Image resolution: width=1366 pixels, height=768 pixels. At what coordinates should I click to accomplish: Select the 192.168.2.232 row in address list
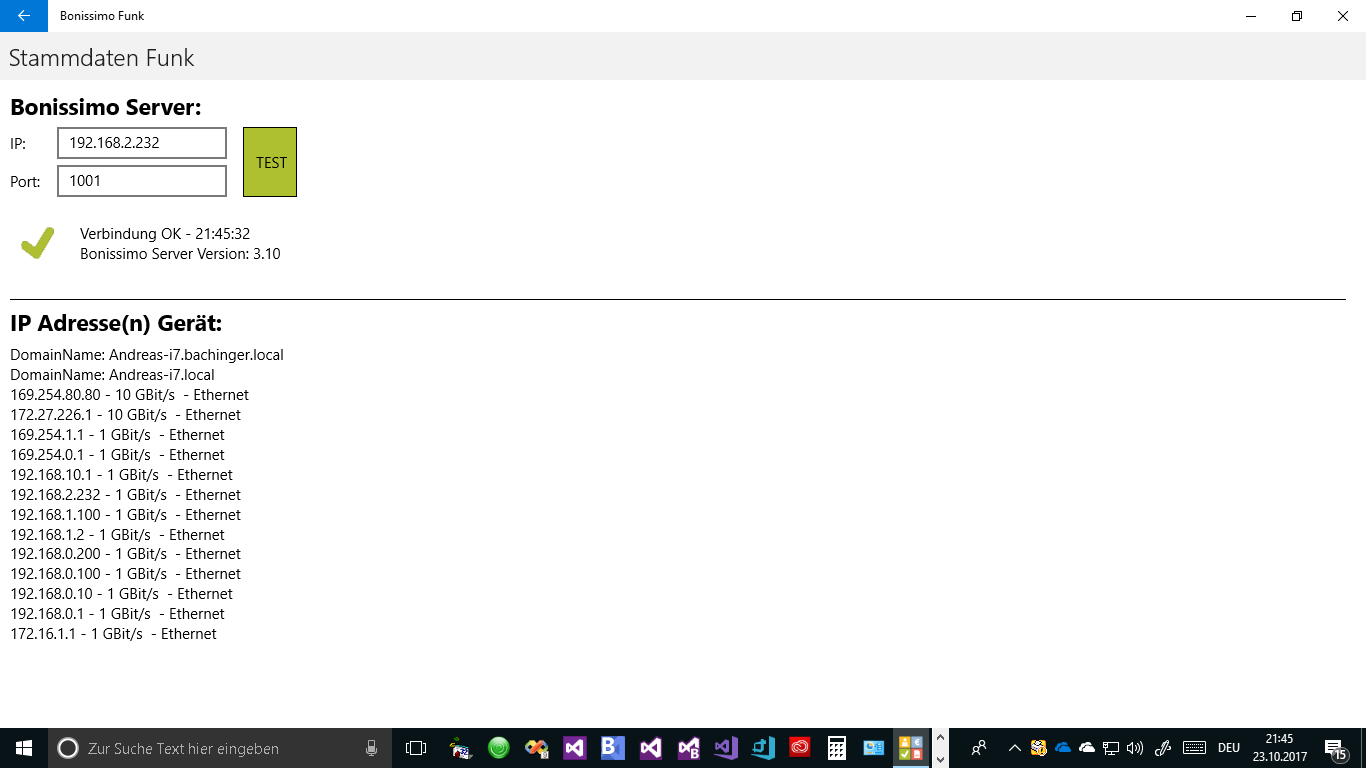click(x=125, y=495)
